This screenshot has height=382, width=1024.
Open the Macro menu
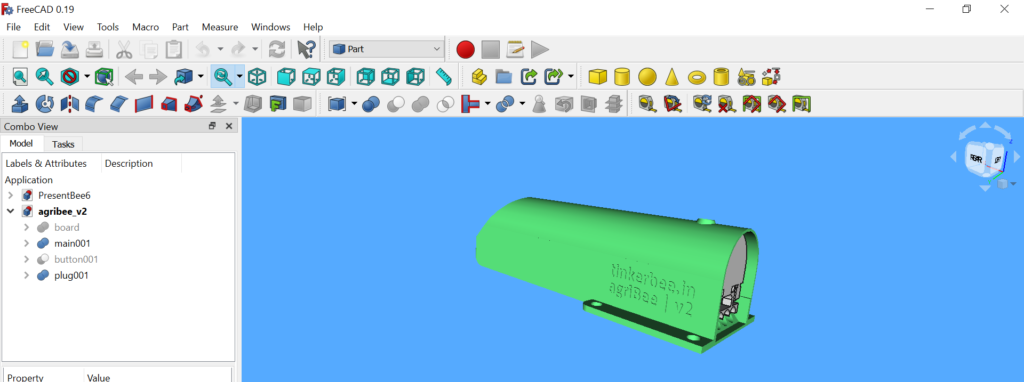(x=145, y=27)
